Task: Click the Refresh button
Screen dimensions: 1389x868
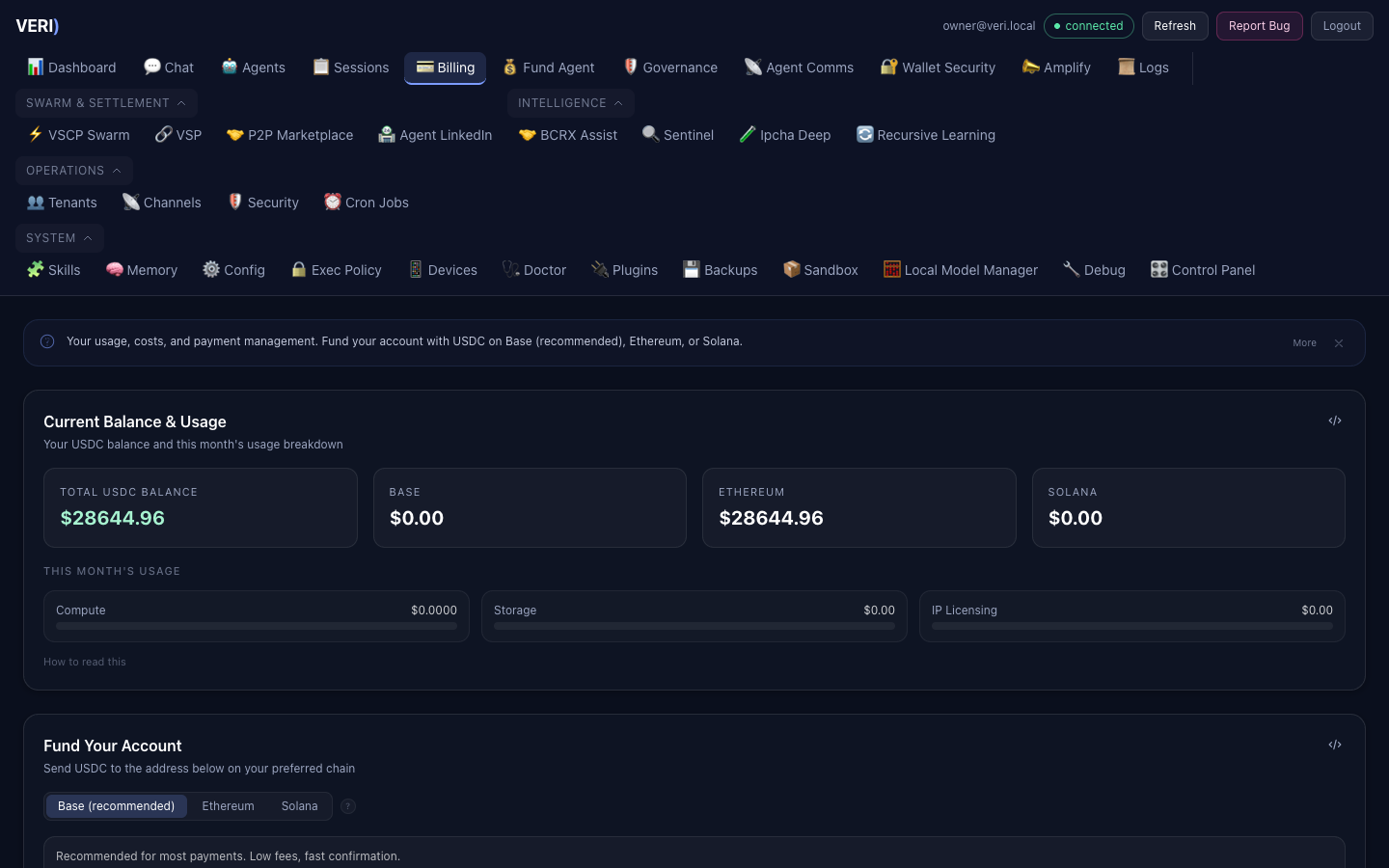Action: click(x=1175, y=26)
